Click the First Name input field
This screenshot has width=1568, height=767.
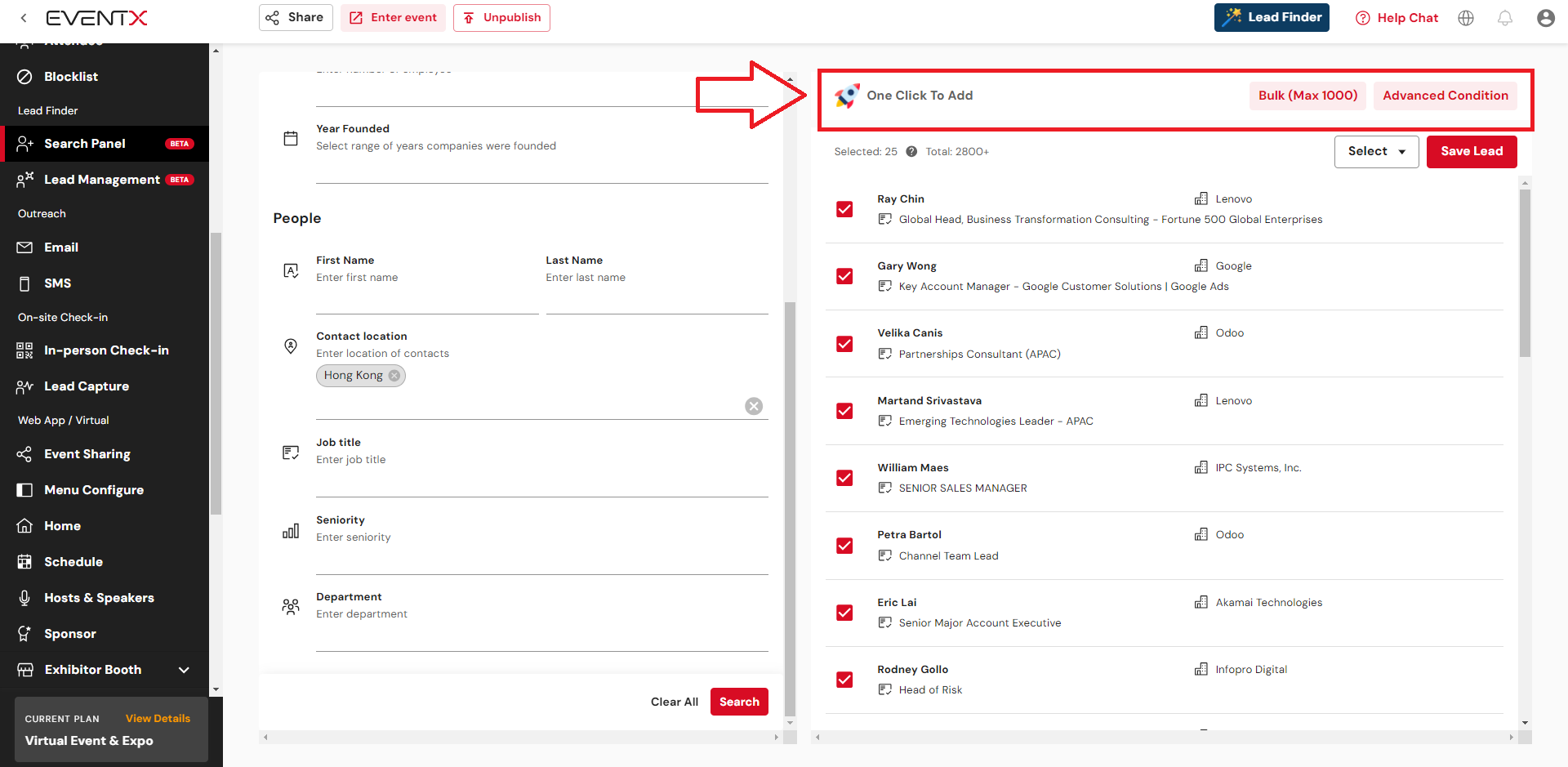pos(427,300)
